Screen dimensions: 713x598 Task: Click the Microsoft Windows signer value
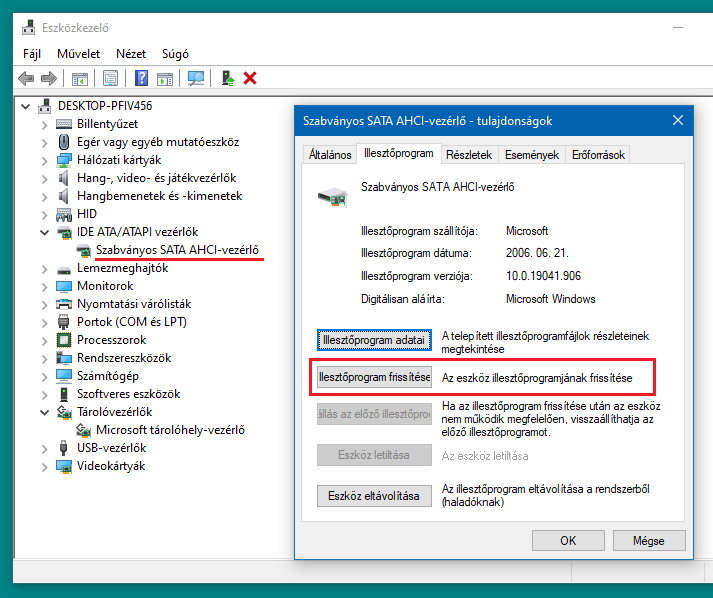click(x=551, y=299)
